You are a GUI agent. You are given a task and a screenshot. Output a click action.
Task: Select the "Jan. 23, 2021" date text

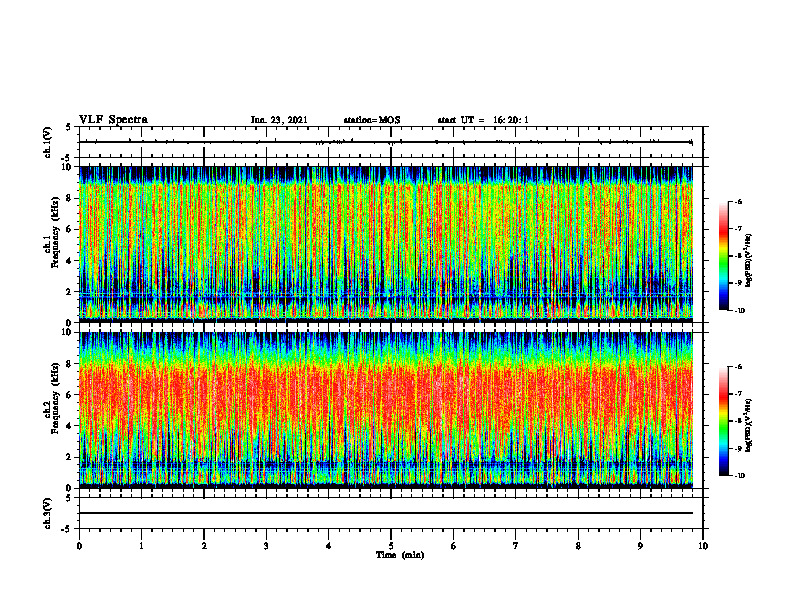tap(279, 120)
